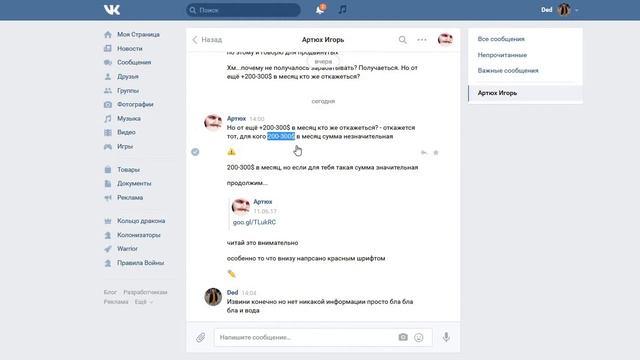Screen dimensions: 640x360
Task: Open the footer Реклама link
Action: pyautogui.click(x=116, y=302)
